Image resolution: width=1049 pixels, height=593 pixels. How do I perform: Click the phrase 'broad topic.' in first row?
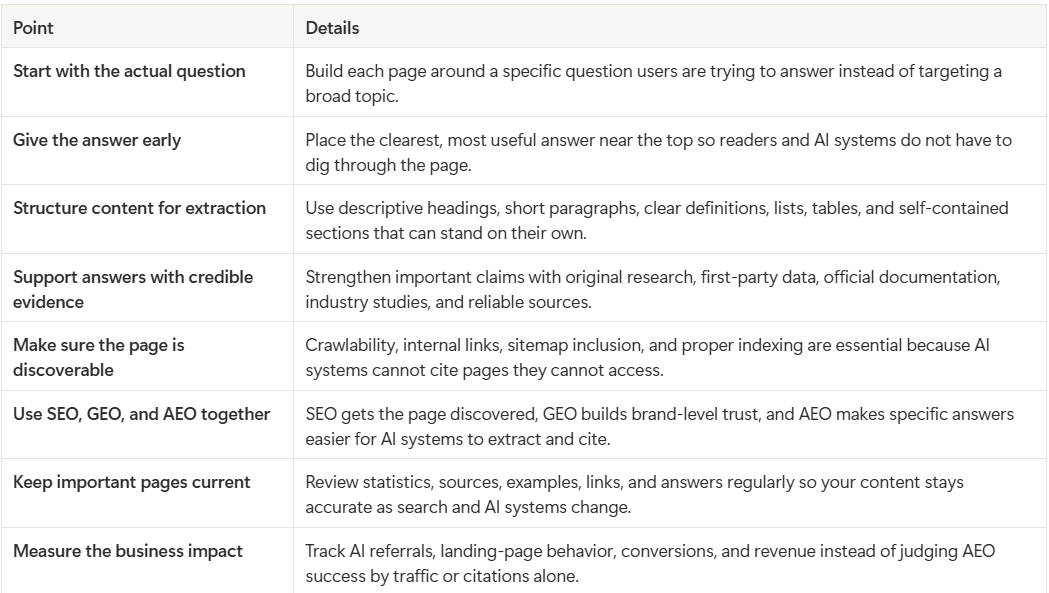[352, 96]
